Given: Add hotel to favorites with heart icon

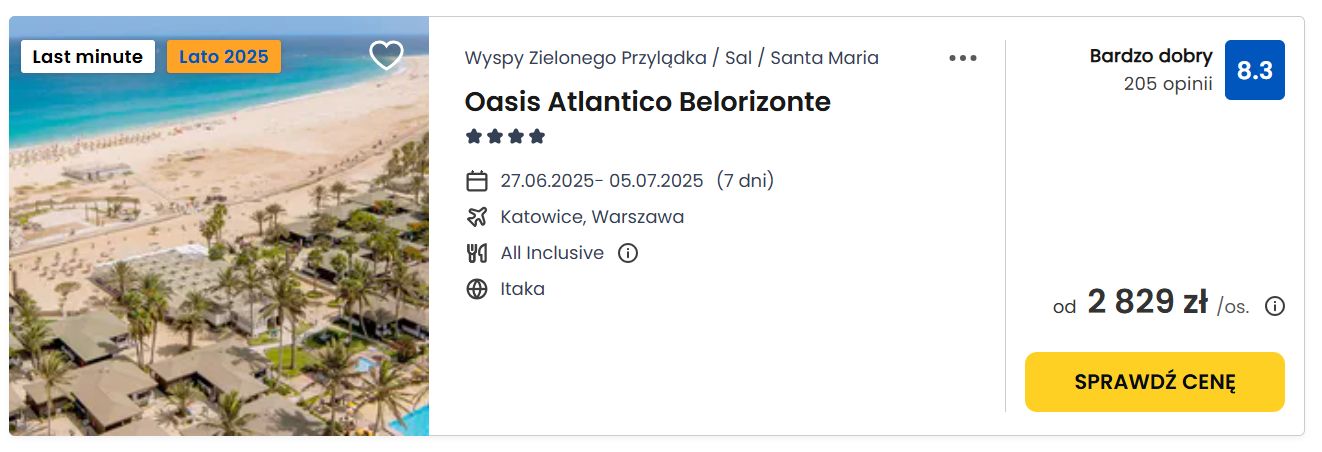Looking at the screenshot, I should (x=386, y=56).
